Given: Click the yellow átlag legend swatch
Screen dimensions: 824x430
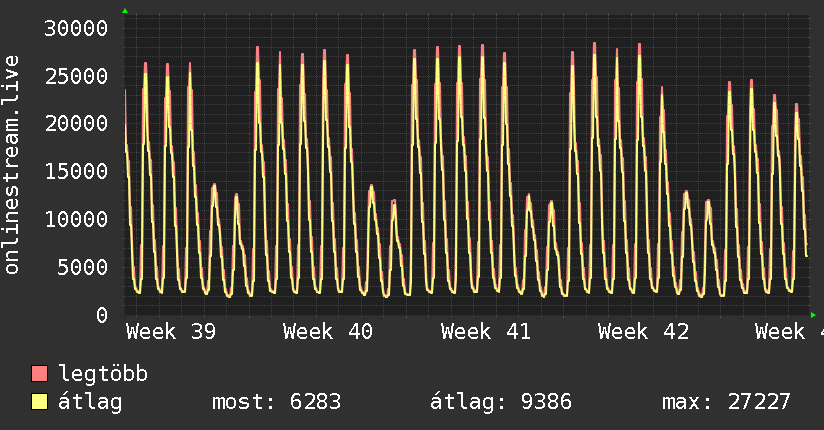Looking at the screenshot, I should pos(39,402).
